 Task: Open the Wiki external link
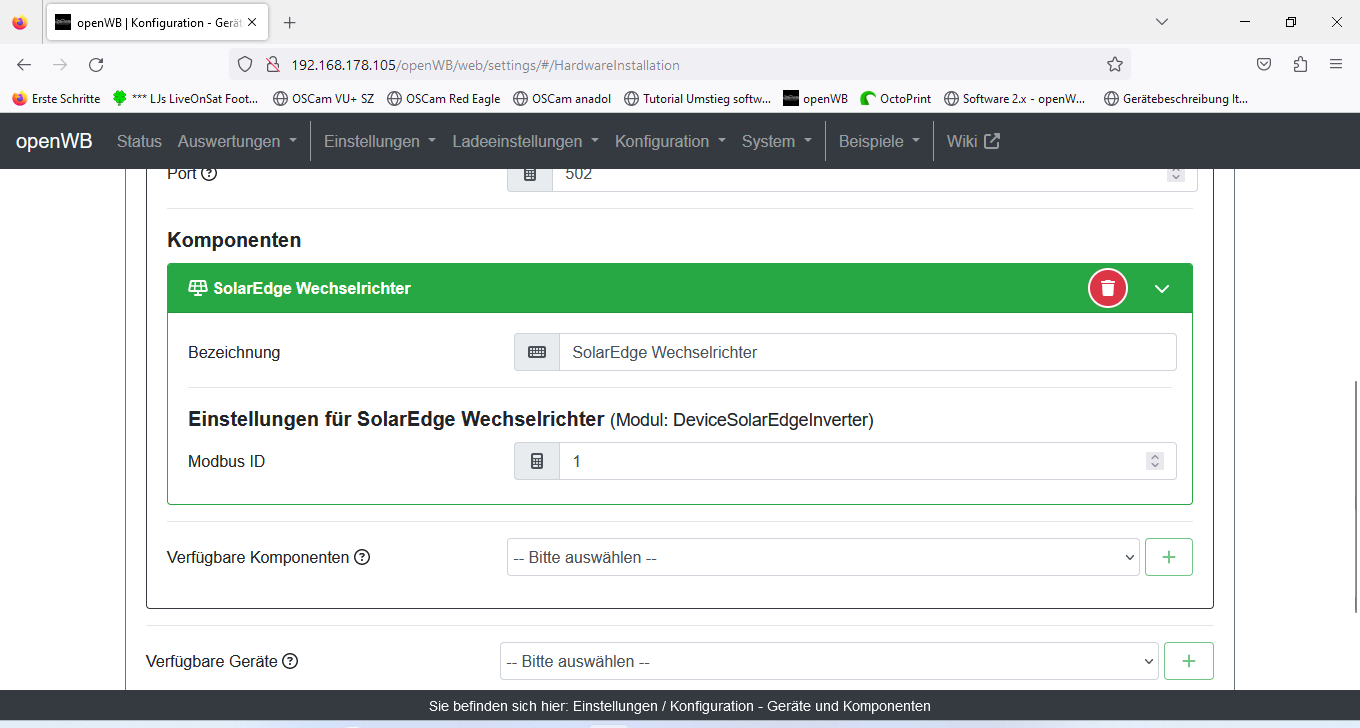(973, 141)
